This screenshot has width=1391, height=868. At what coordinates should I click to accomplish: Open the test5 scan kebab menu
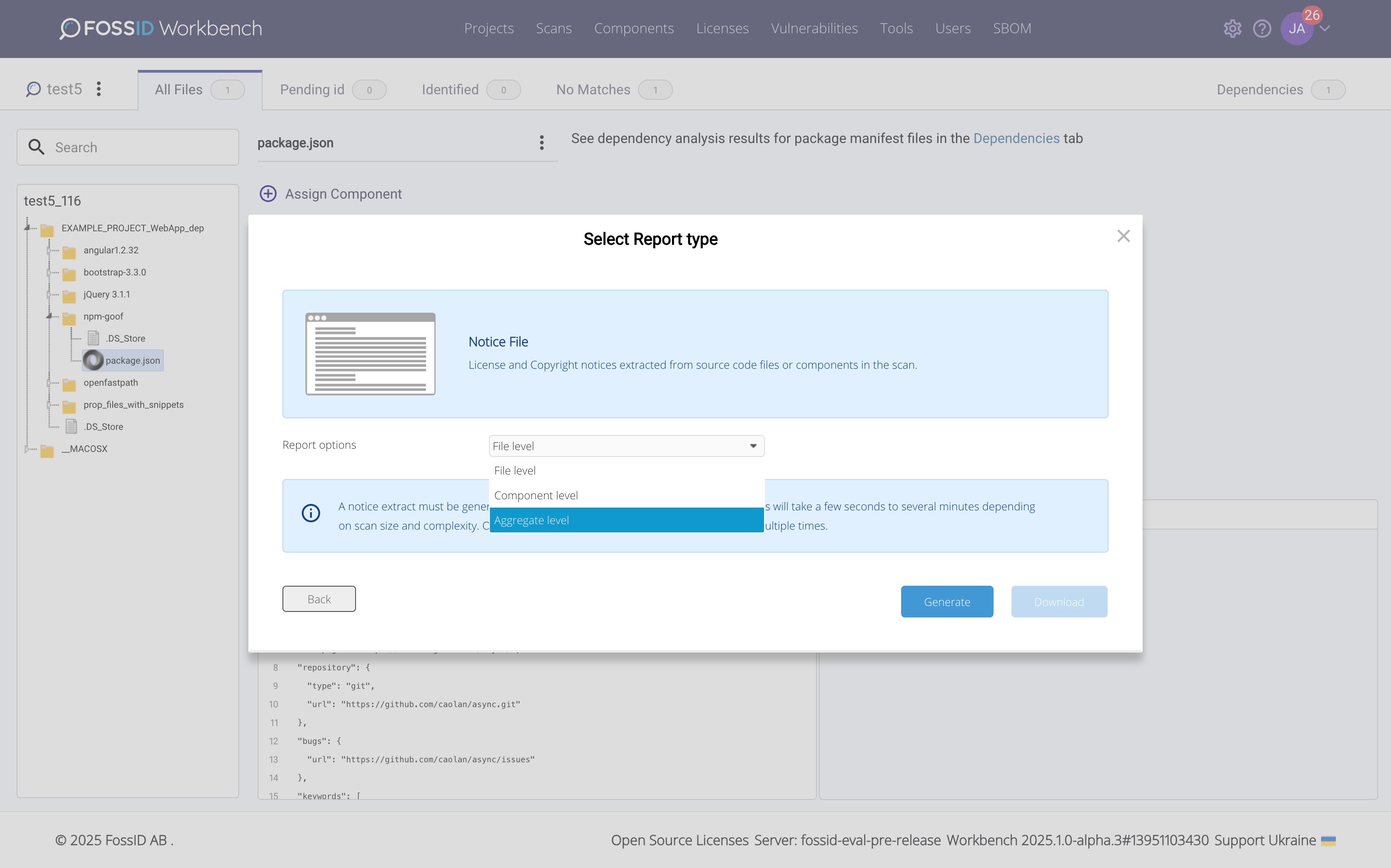coord(99,89)
